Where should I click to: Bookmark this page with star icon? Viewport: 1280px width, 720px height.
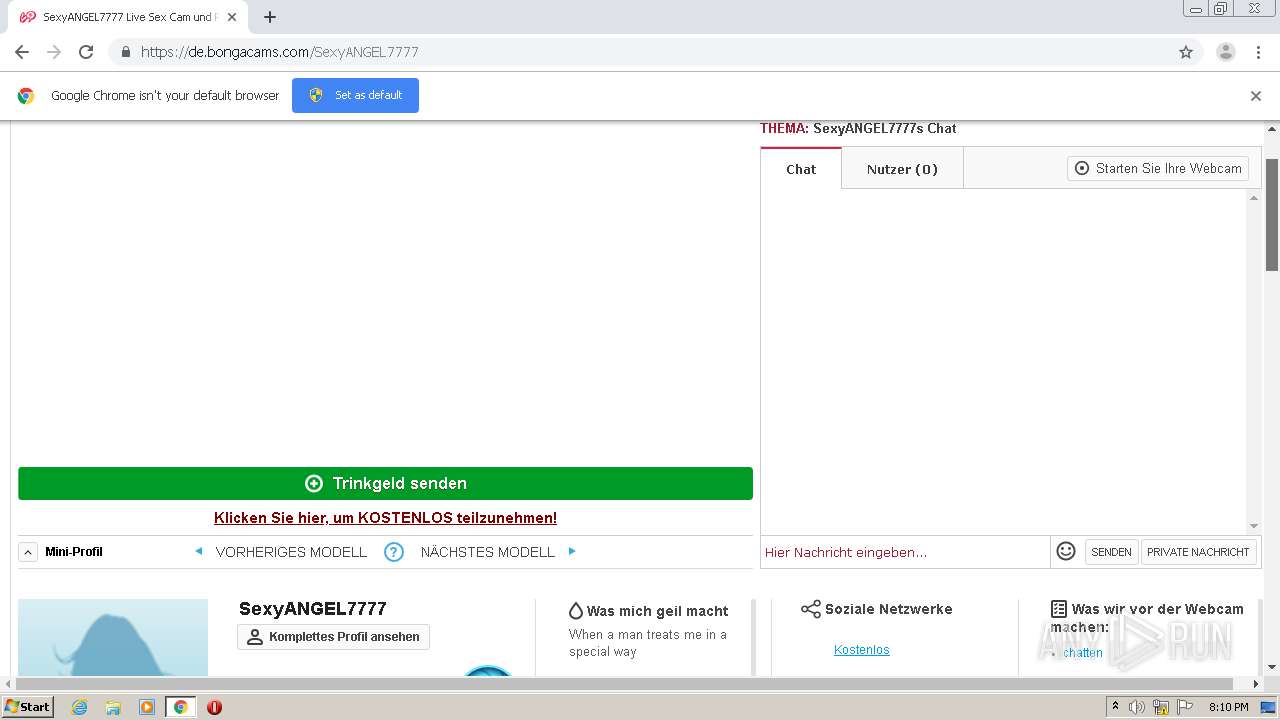pos(1186,52)
